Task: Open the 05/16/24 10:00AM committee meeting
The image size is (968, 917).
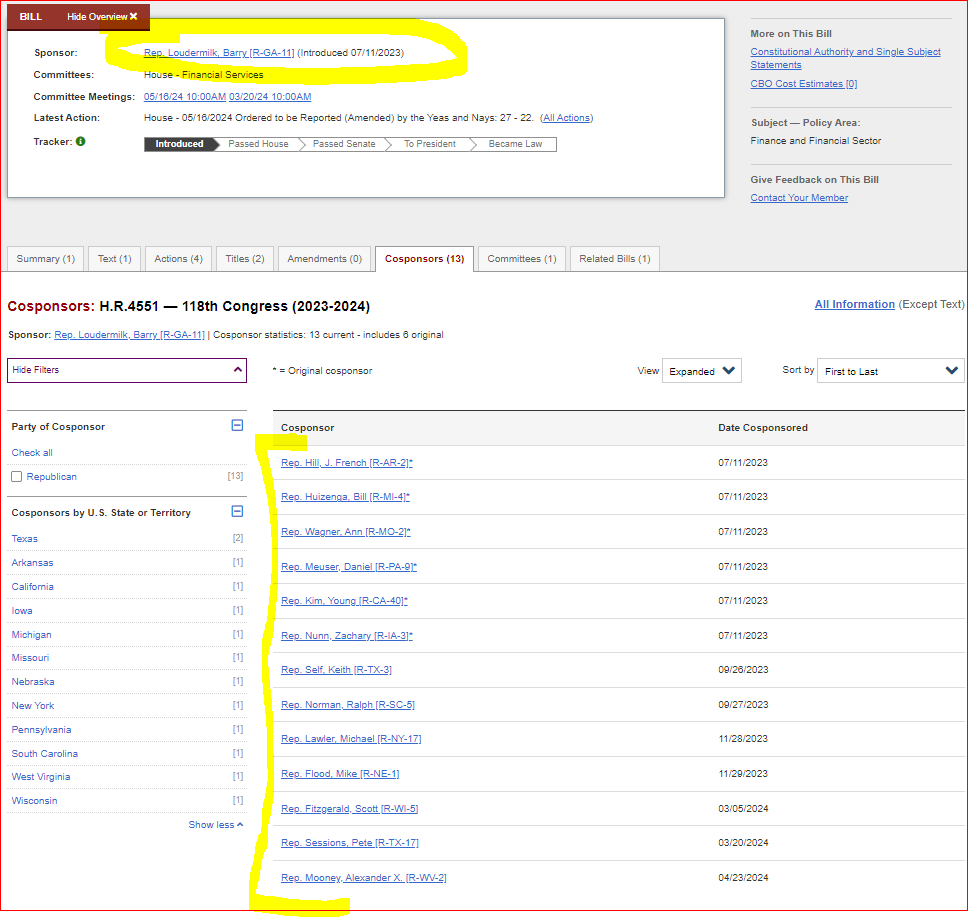Action: point(185,97)
